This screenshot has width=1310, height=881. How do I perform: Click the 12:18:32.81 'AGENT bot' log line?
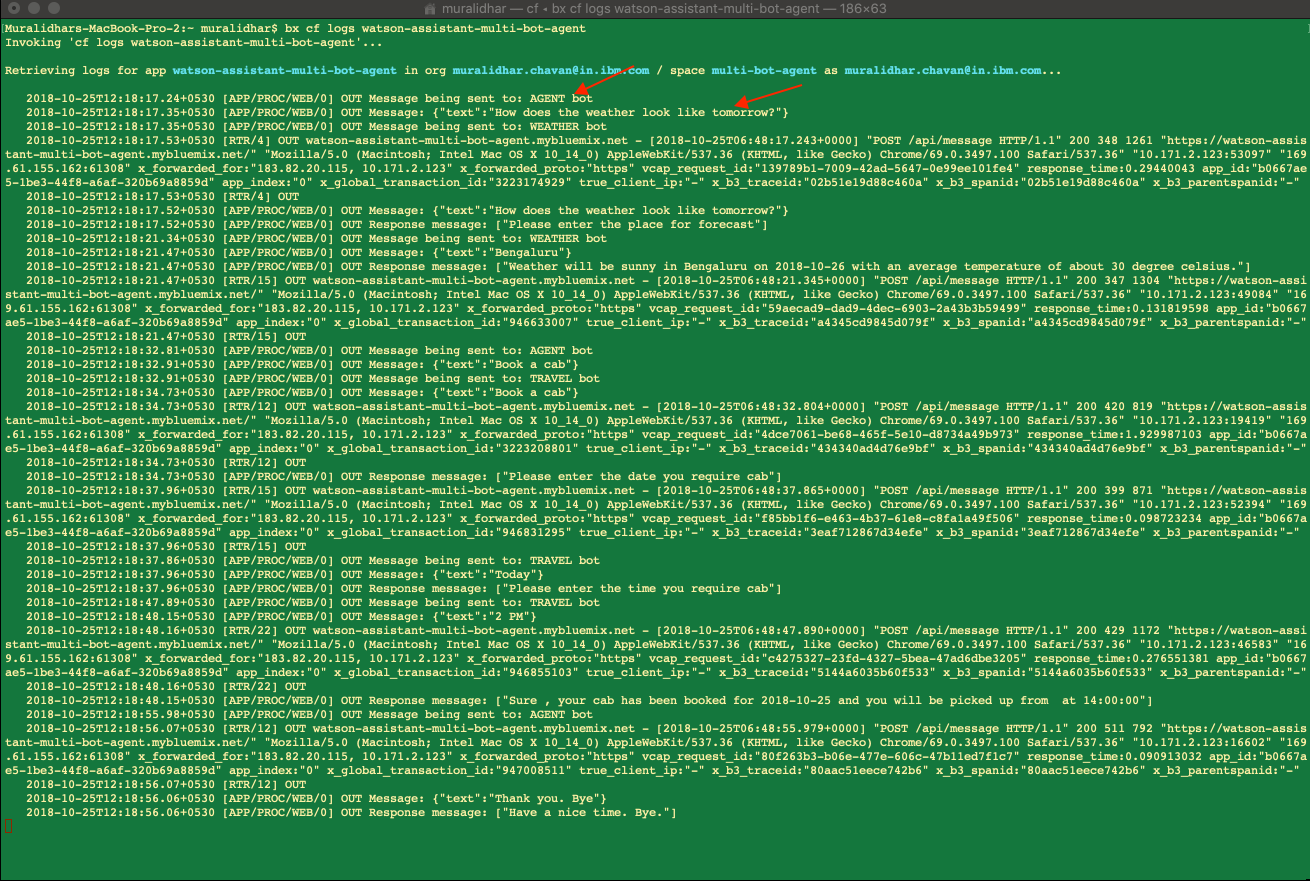tap(309, 351)
